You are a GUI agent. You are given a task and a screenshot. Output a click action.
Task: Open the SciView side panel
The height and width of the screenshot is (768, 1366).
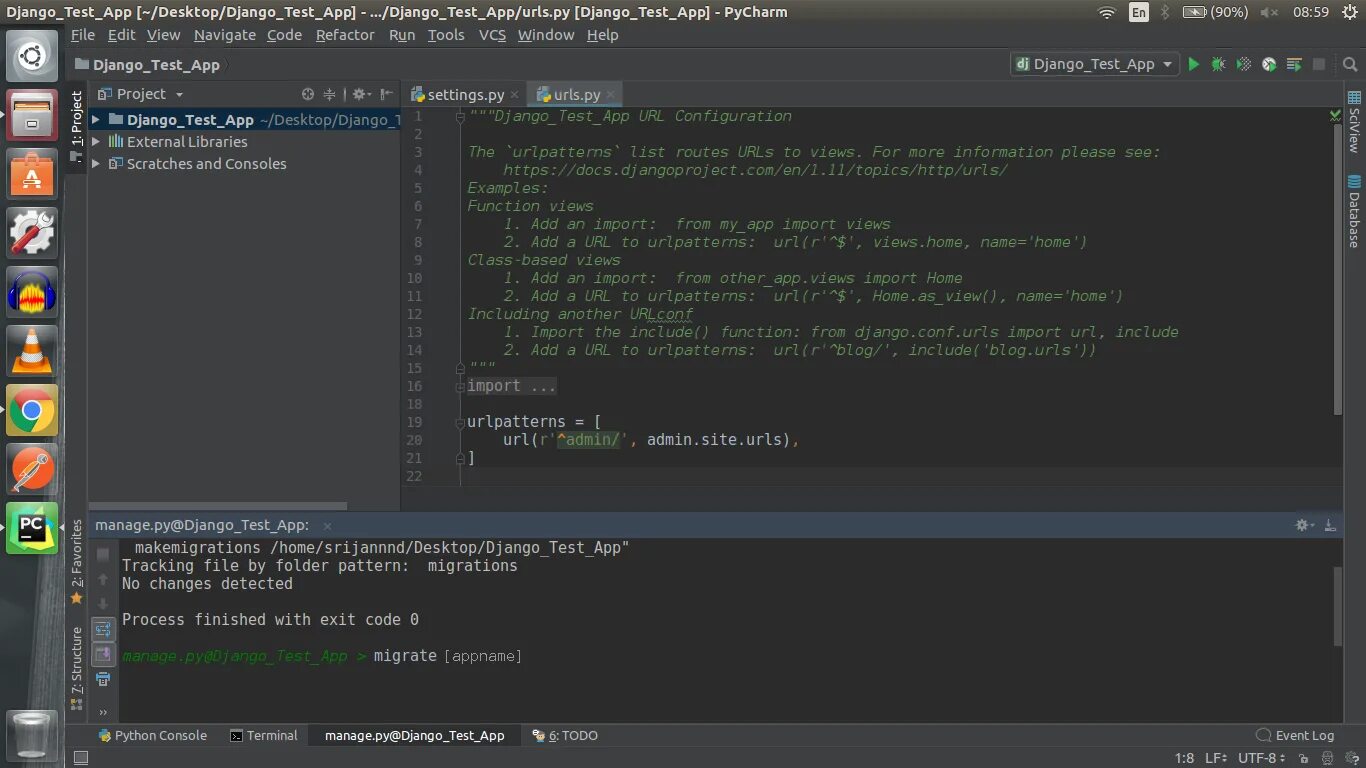[x=1354, y=122]
